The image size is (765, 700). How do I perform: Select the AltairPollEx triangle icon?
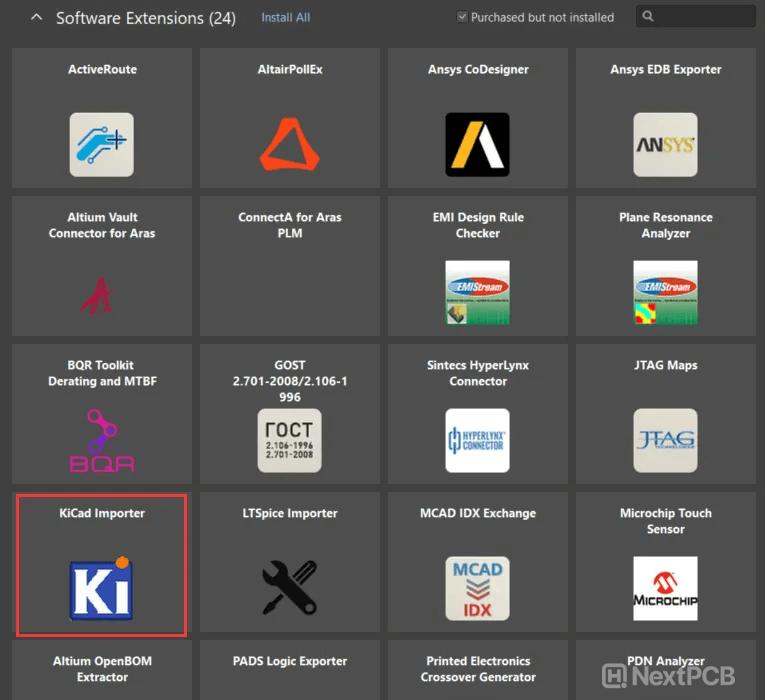[289, 145]
